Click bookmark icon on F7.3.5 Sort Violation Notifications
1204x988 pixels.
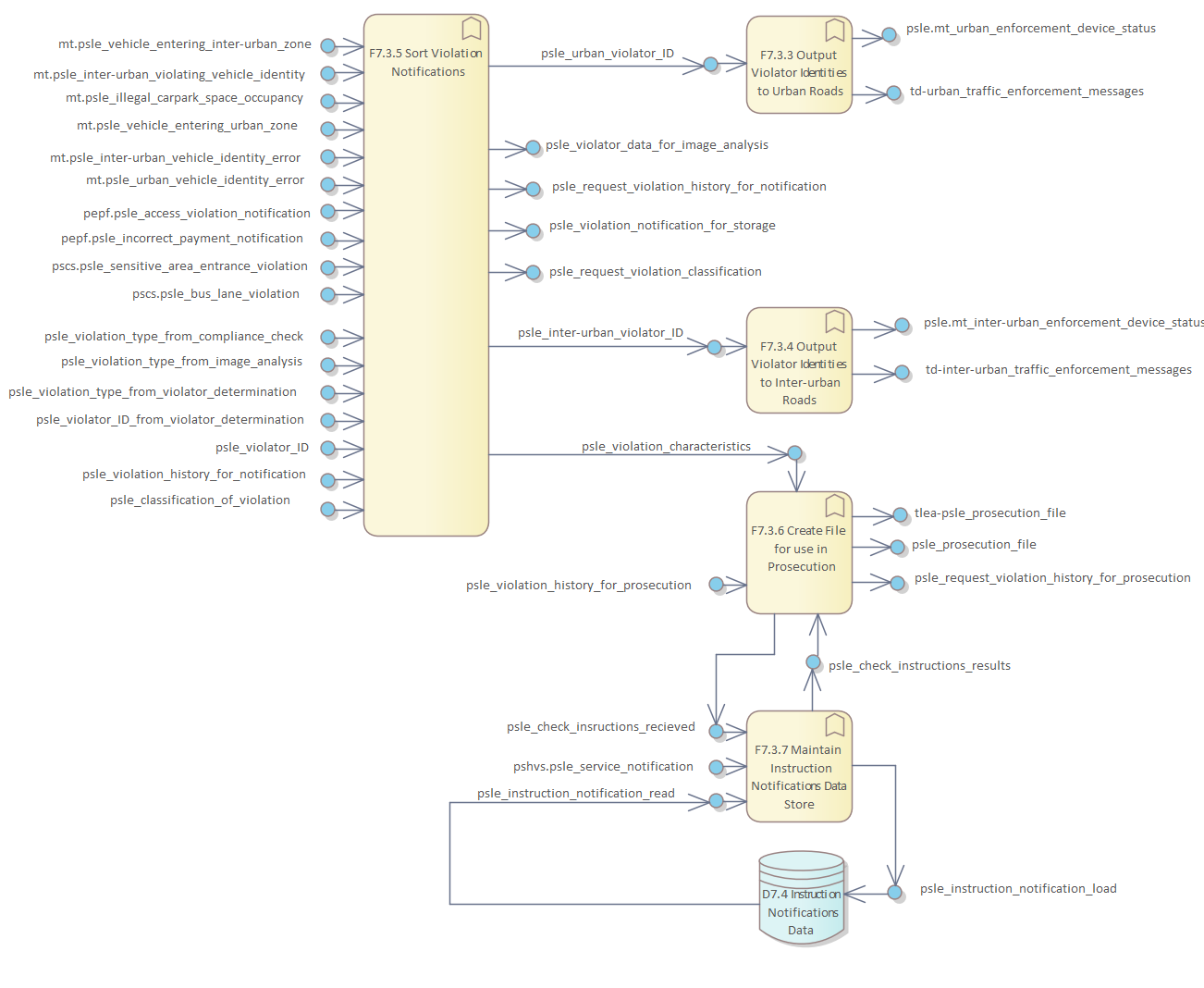(472, 29)
